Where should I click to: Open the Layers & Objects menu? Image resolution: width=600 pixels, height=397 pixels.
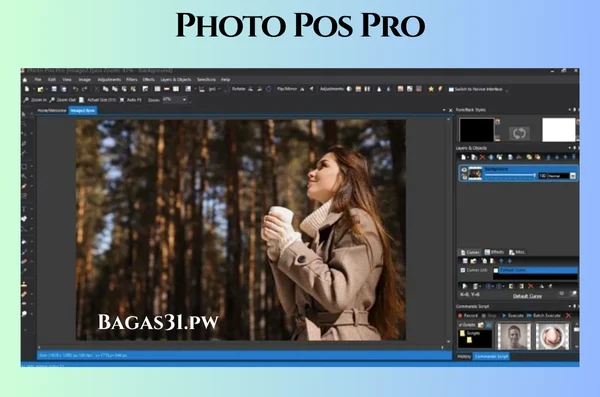point(176,80)
